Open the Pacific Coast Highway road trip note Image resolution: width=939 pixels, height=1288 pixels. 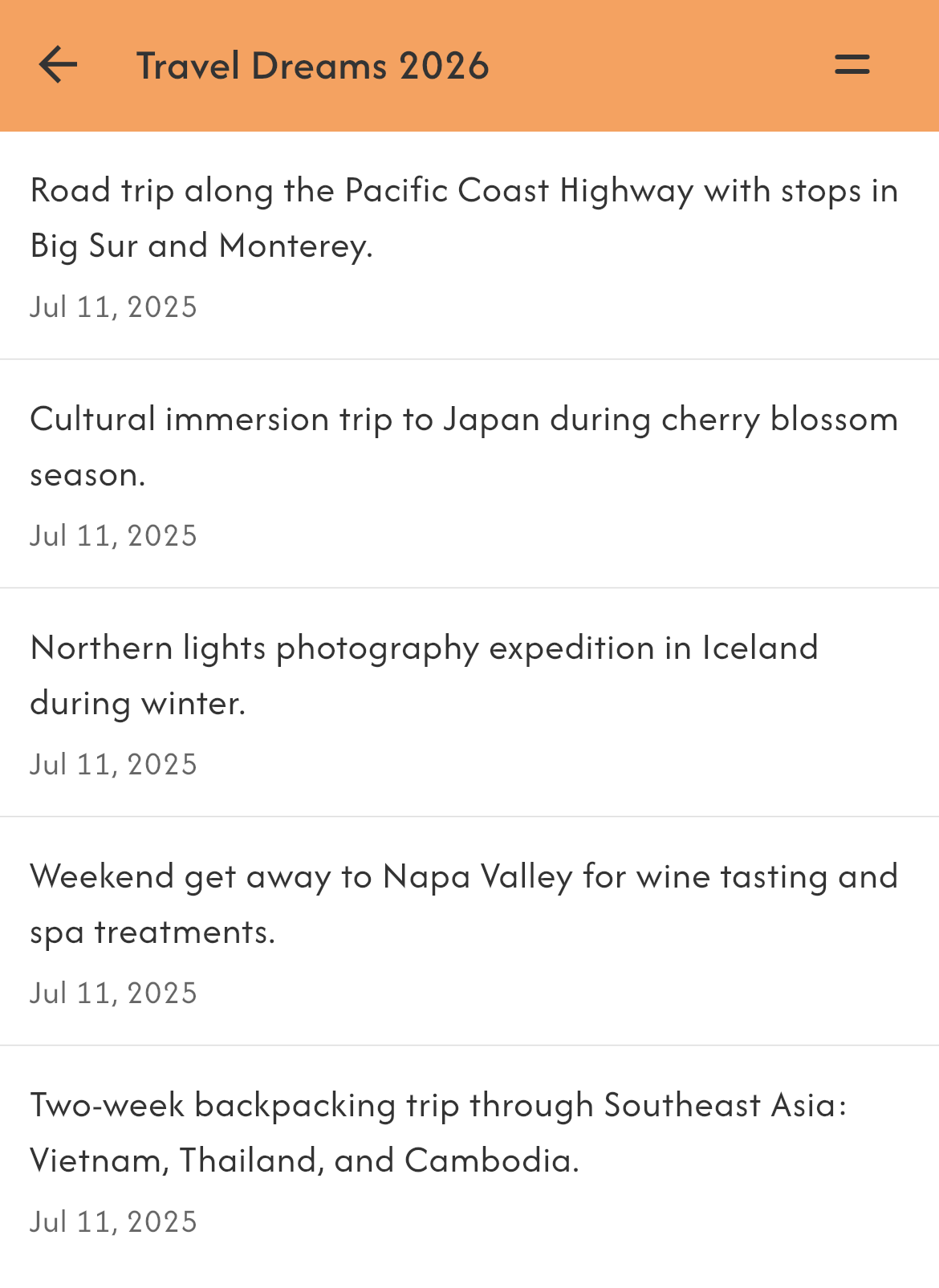click(x=469, y=246)
